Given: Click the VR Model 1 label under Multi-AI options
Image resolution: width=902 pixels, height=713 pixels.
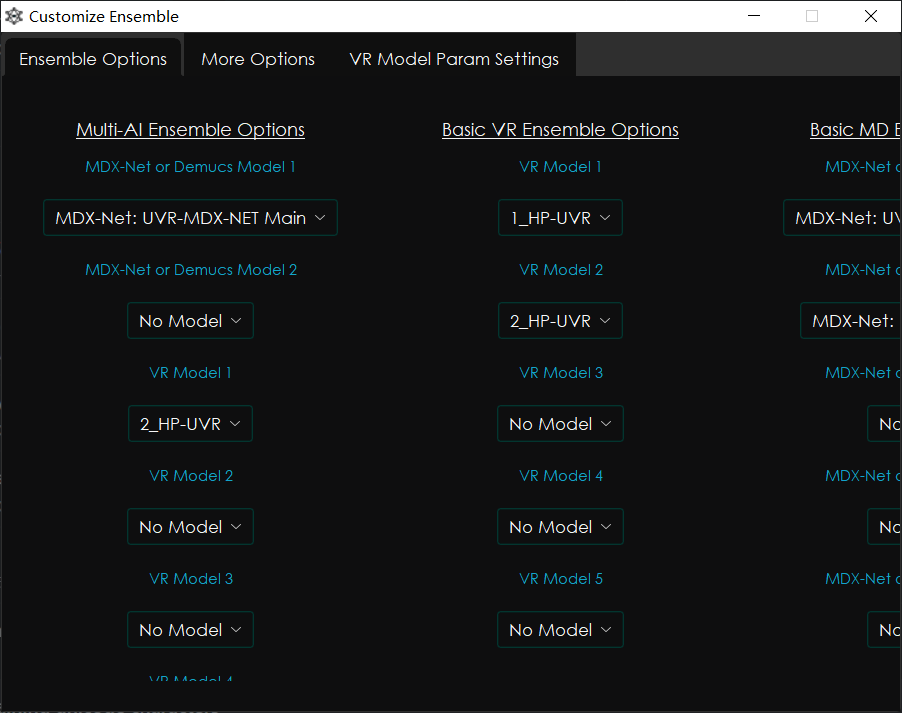Looking at the screenshot, I should 190,372.
